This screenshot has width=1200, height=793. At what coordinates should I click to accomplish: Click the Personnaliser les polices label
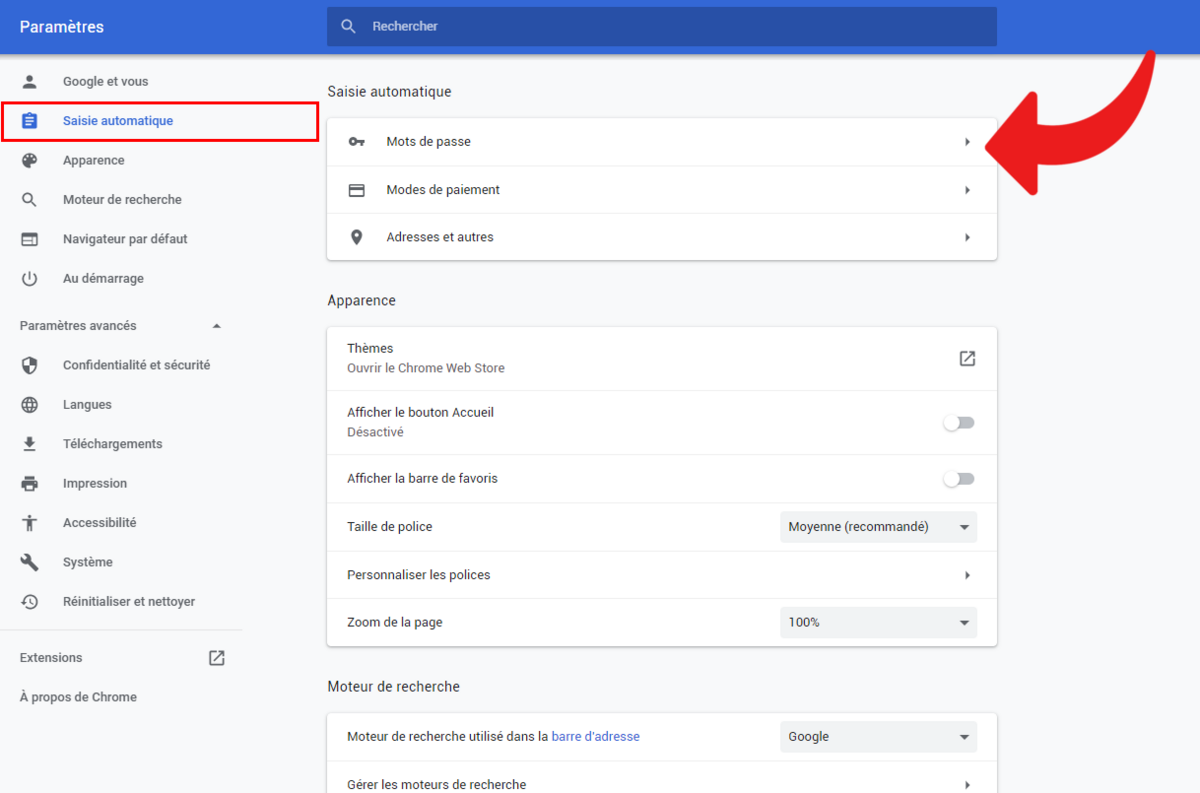419,575
